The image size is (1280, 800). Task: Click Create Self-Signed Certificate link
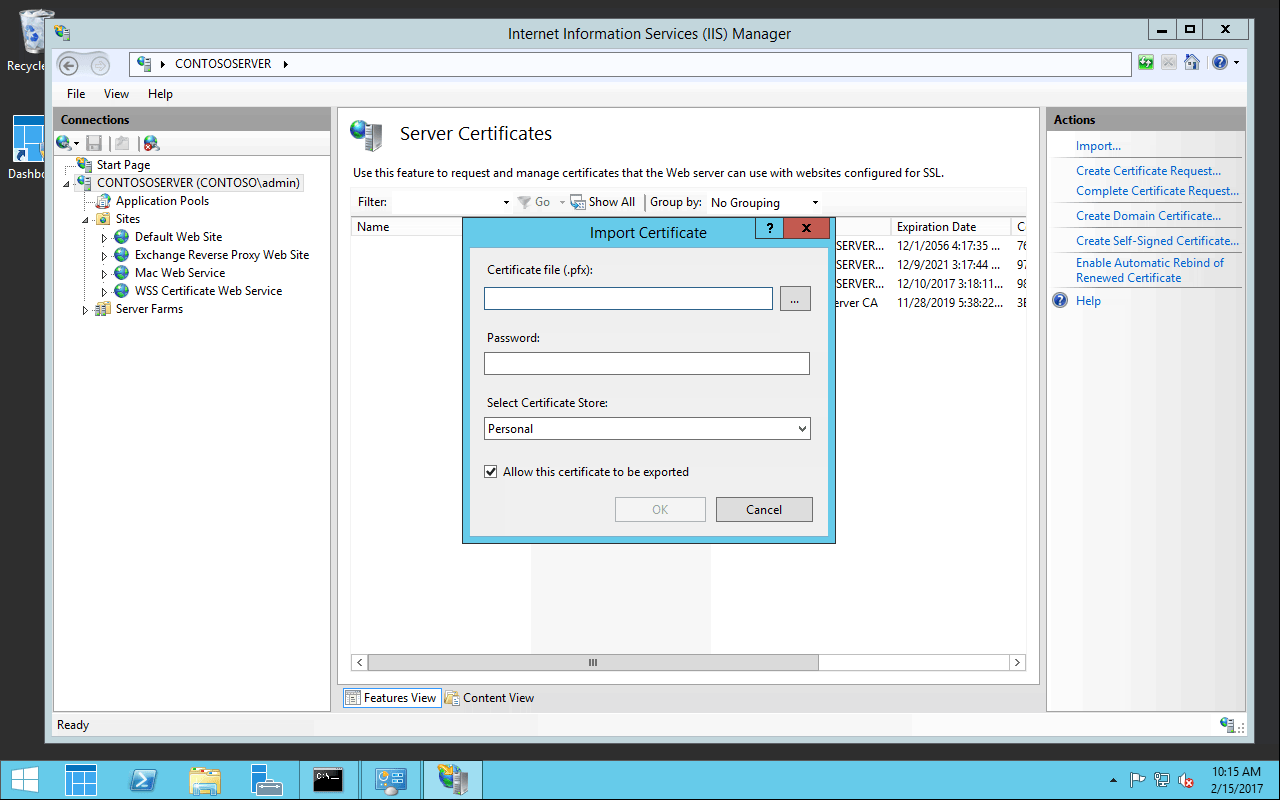coord(1157,241)
